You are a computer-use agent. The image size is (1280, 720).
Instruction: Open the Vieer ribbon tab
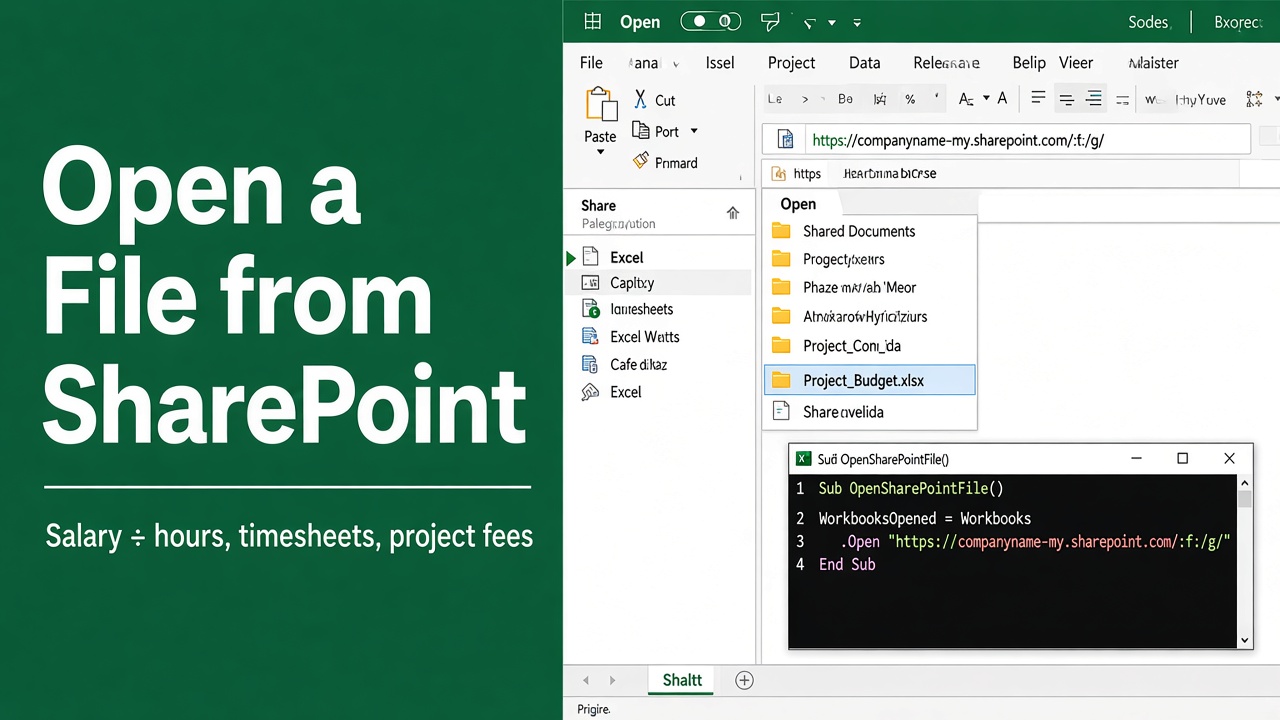click(1076, 62)
